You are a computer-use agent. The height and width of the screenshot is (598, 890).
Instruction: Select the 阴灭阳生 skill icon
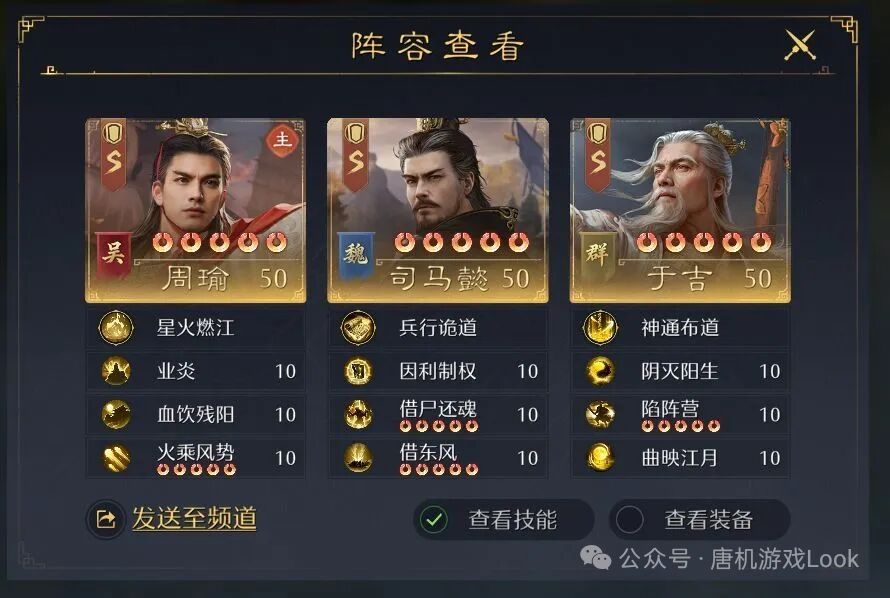[600, 371]
